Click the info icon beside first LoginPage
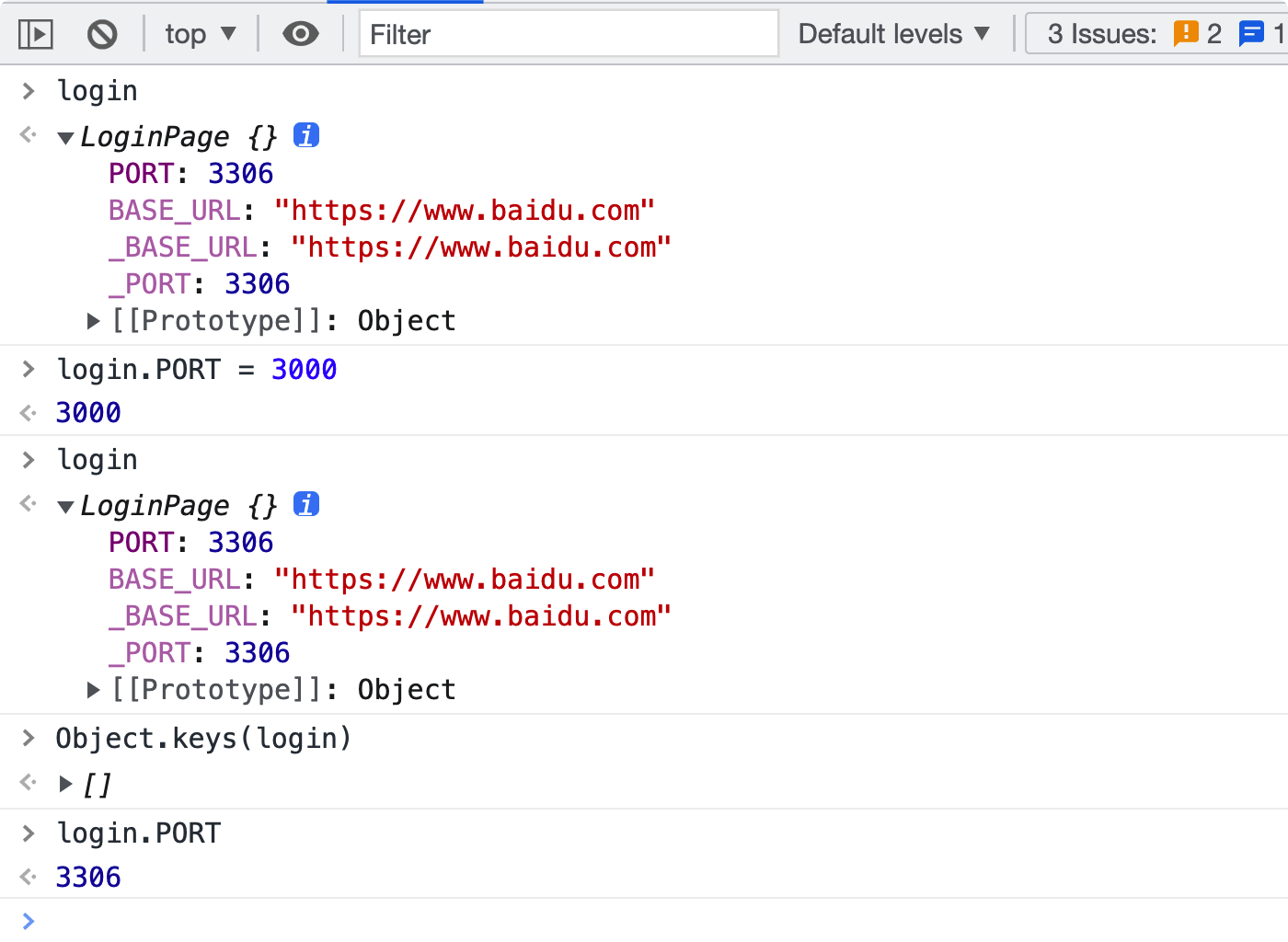The width and height of the screenshot is (1288, 942). click(306, 135)
